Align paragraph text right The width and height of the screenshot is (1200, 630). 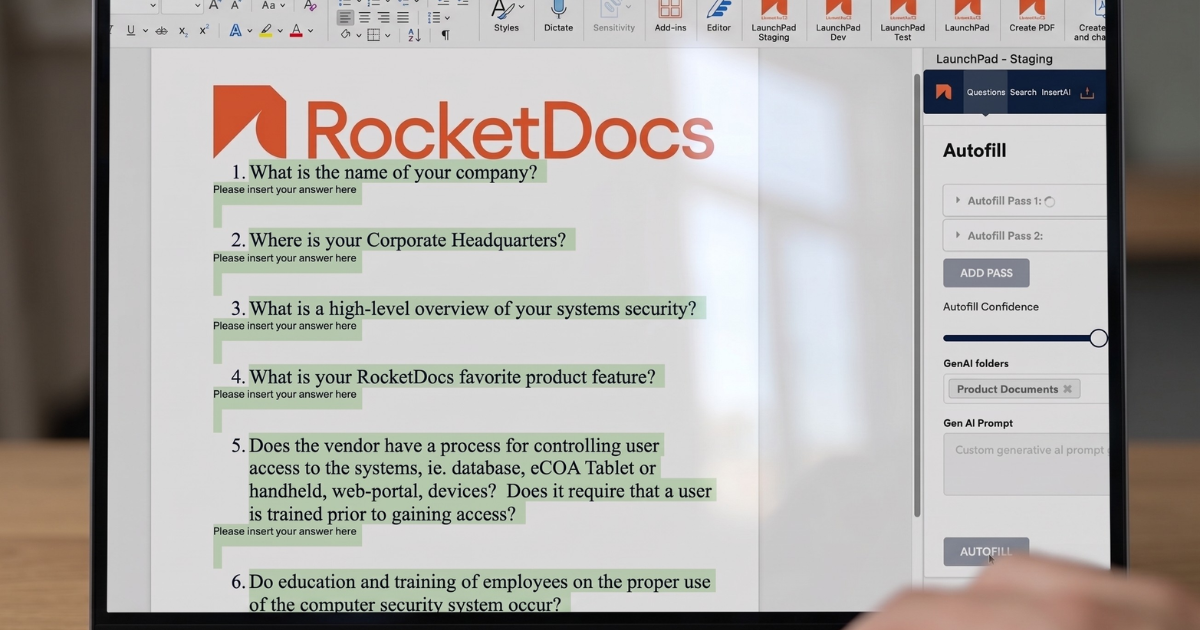pos(384,17)
